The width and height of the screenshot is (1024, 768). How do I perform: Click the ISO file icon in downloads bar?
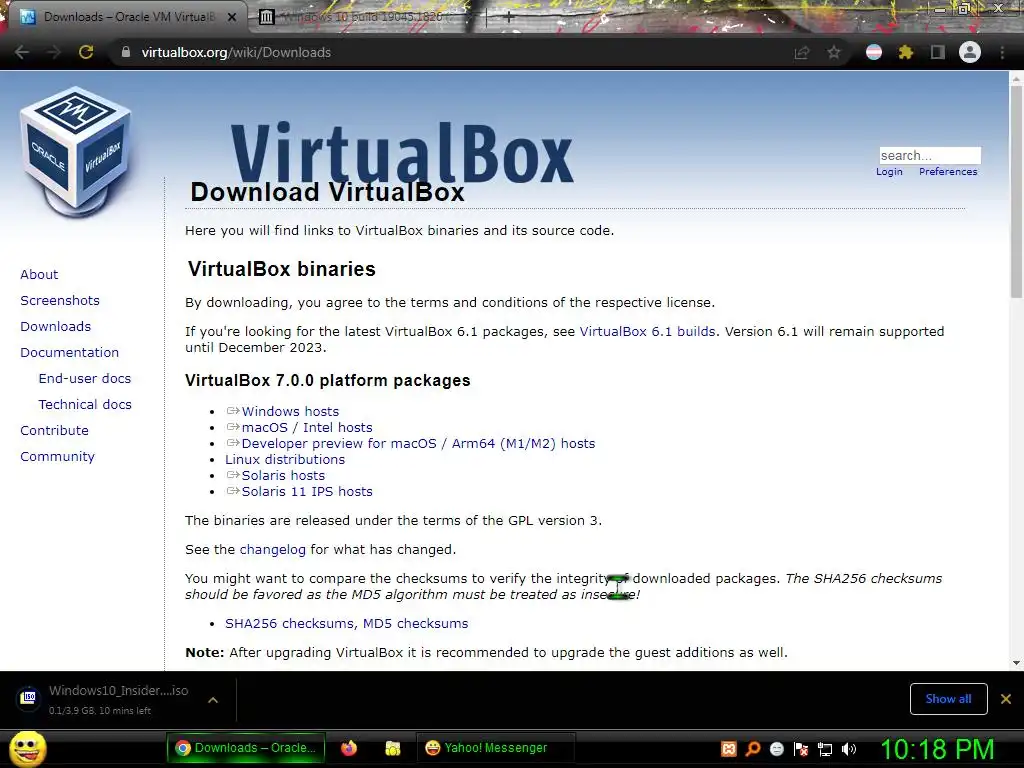[x=29, y=698]
